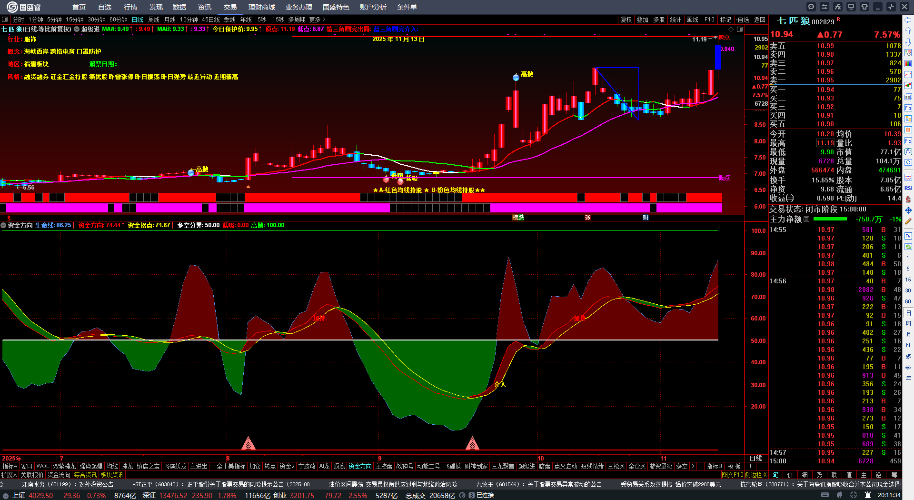
Task: Switch chart to 5分钟 period
Action: [x=55, y=19]
